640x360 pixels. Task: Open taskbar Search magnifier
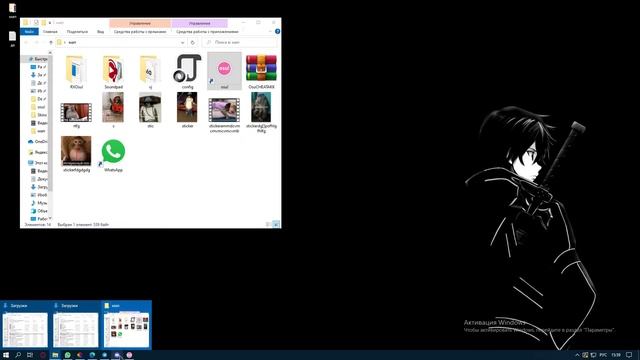pyautogui.click(x=18, y=355)
